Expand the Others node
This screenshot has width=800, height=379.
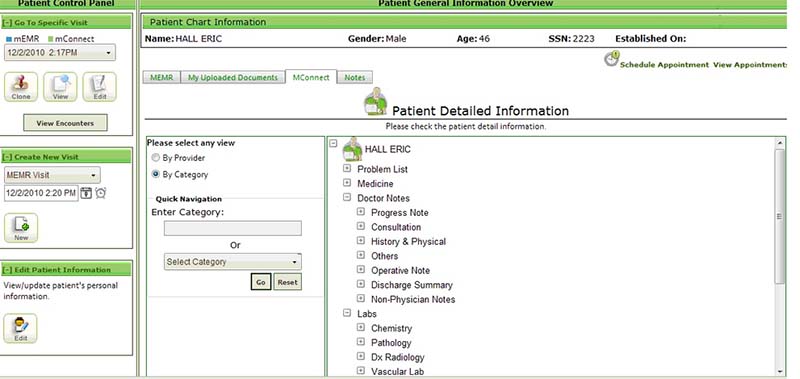[361, 255]
